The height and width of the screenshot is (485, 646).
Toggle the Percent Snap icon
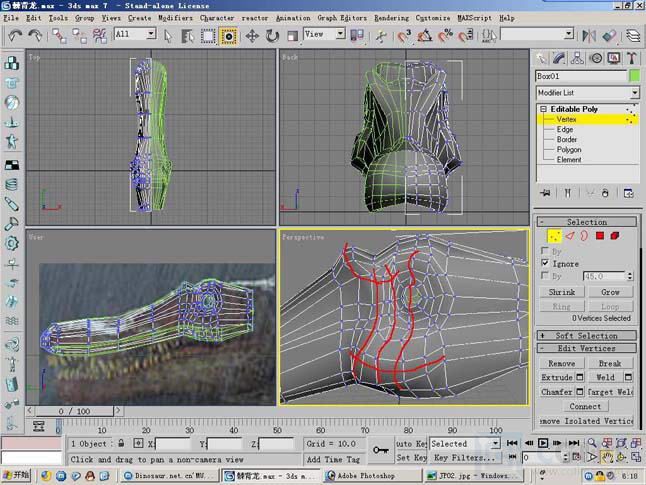pyautogui.click(x=445, y=36)
